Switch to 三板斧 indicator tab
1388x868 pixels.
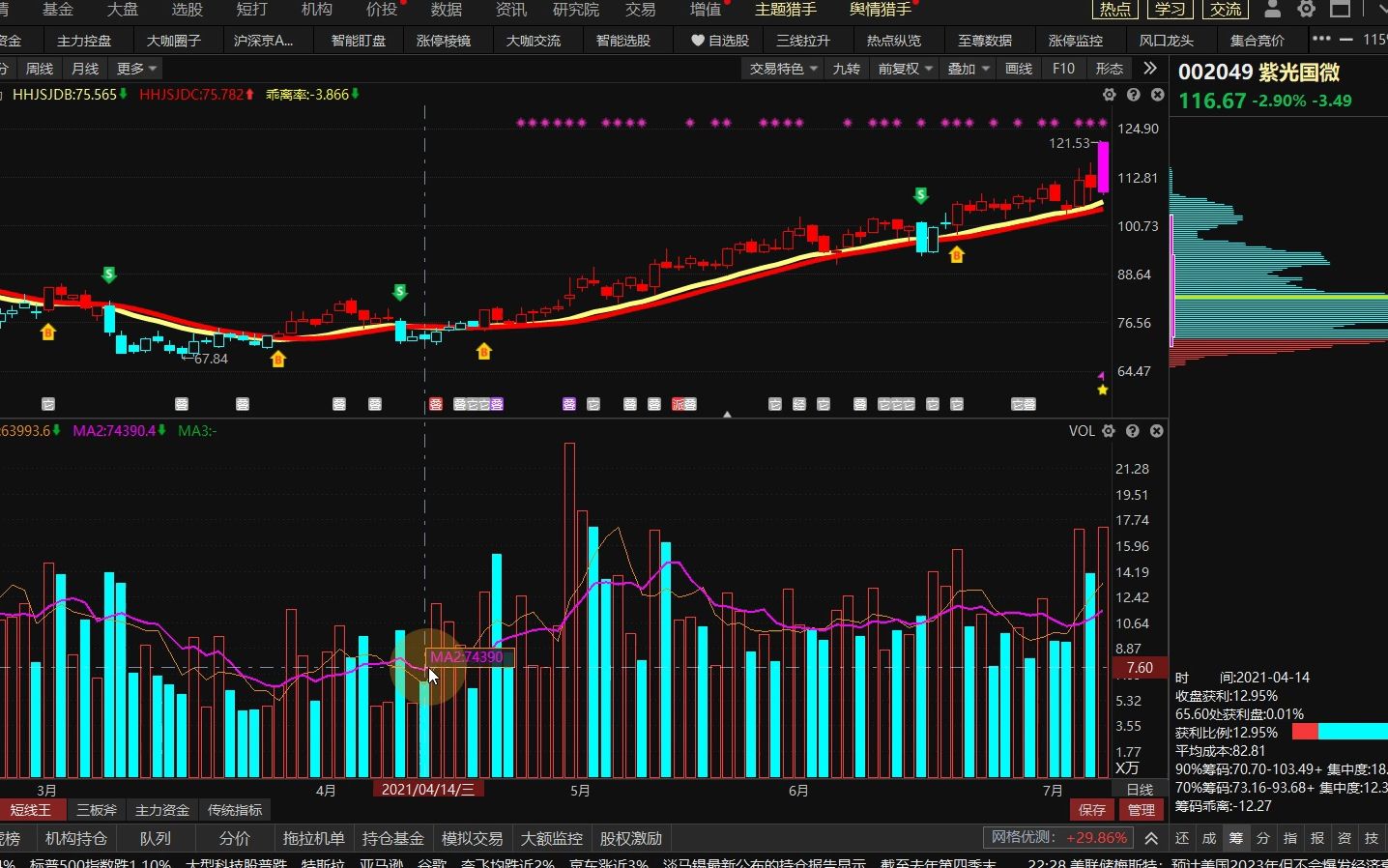coord(96,810)
